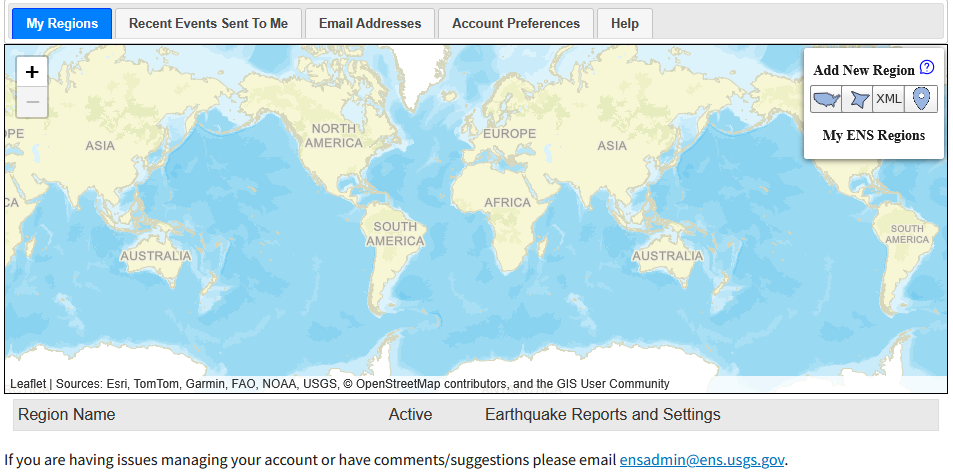Click the Active column header
Image resolution: width=953 pixels, height=473 pixels.
pyautogui.click(x=410, y=415)
